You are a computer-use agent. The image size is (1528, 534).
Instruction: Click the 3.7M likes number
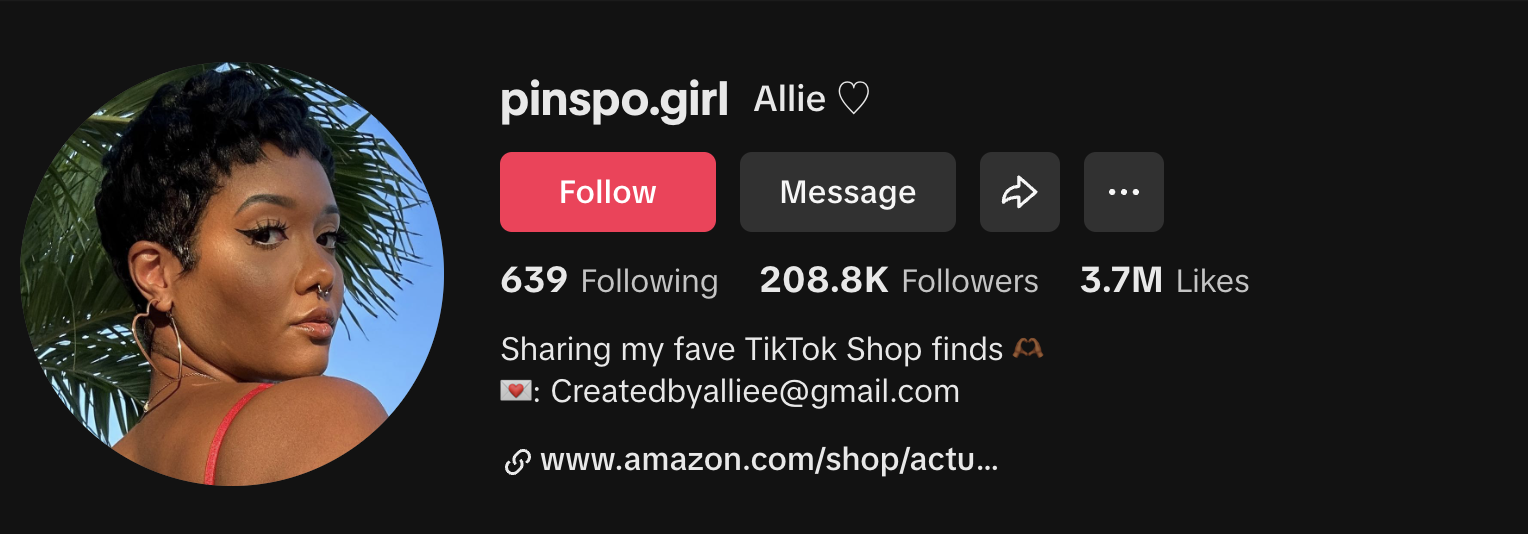(1121, 281)
